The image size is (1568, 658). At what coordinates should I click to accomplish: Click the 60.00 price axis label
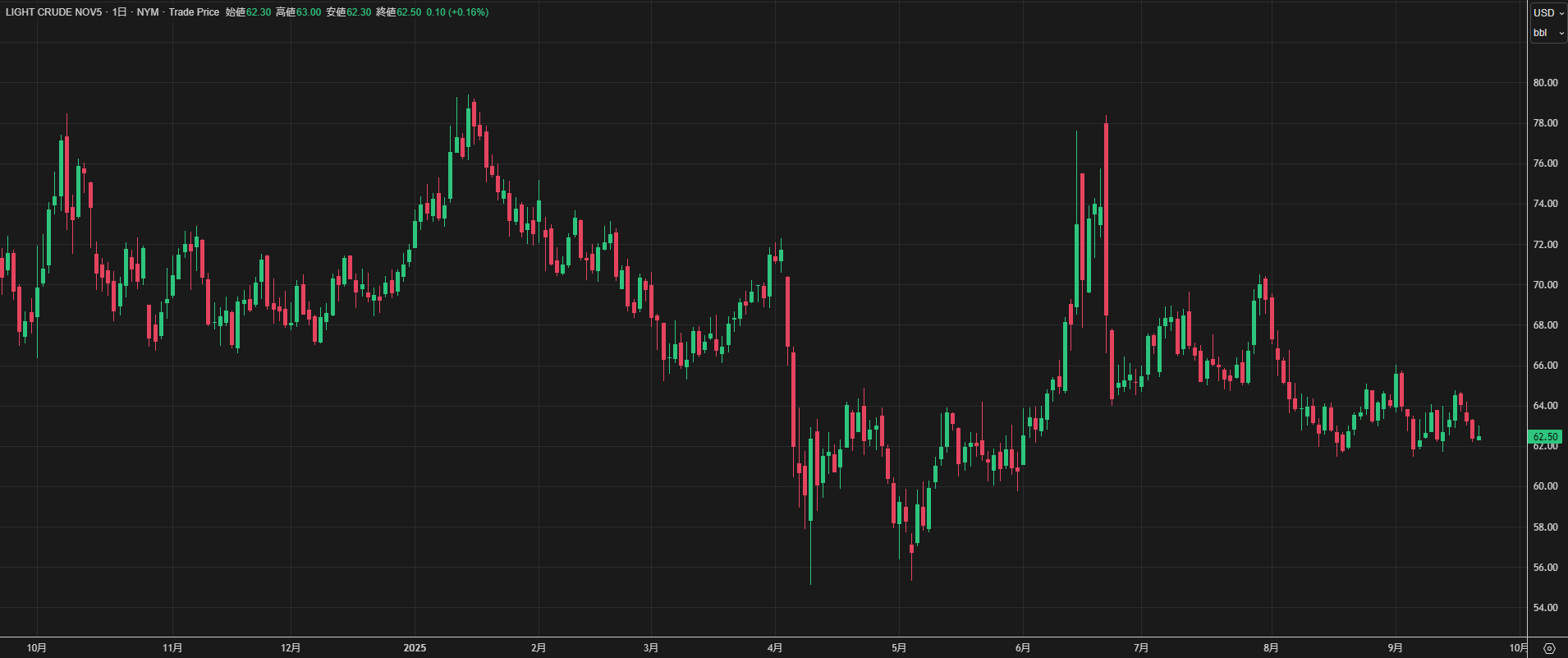coord(1545,486)
